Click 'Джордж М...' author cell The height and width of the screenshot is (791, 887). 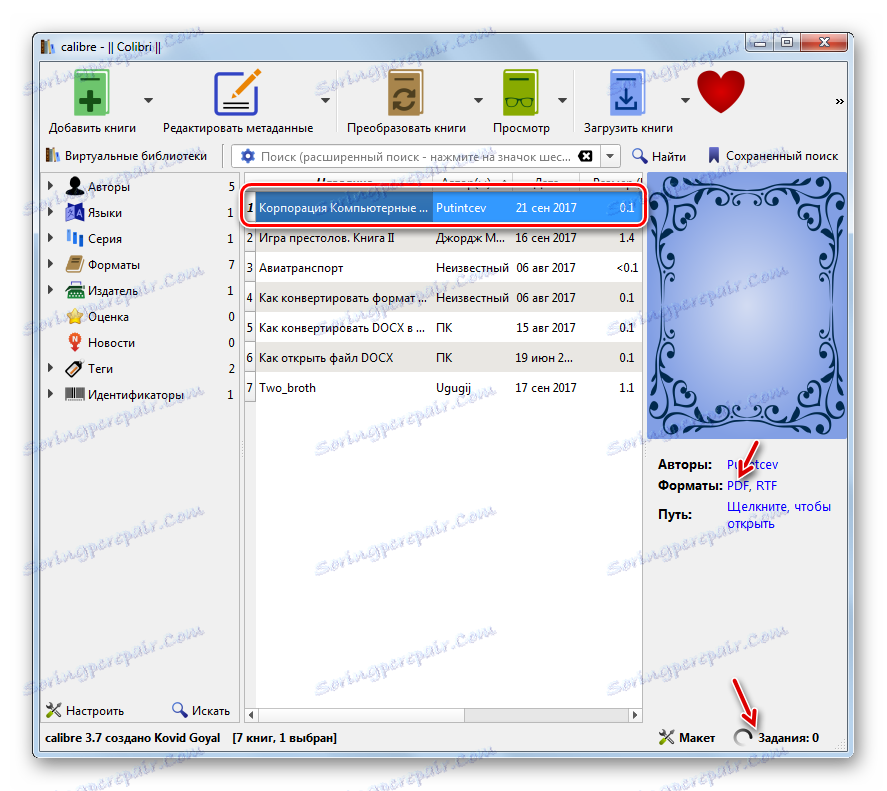(x=470, y=238)
